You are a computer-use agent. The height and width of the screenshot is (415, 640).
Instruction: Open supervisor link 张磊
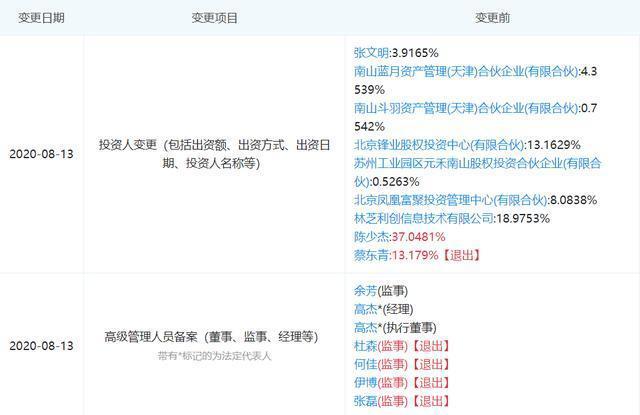(365, 401)
